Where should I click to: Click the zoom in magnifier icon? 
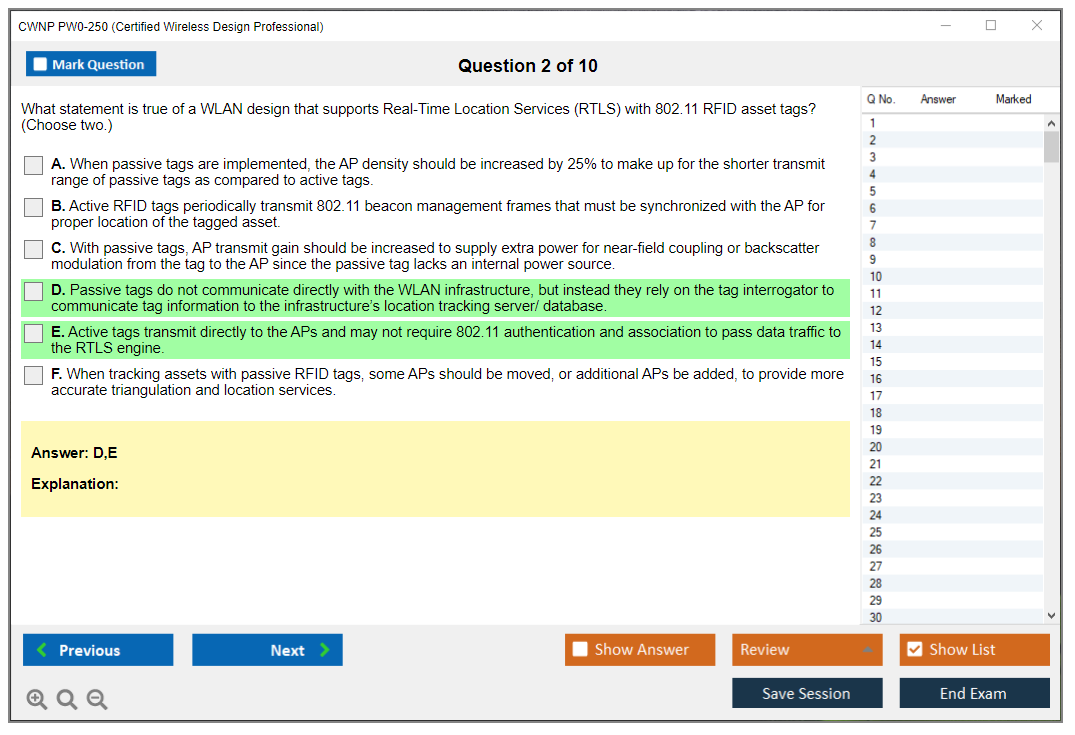[x=37, y=699]
